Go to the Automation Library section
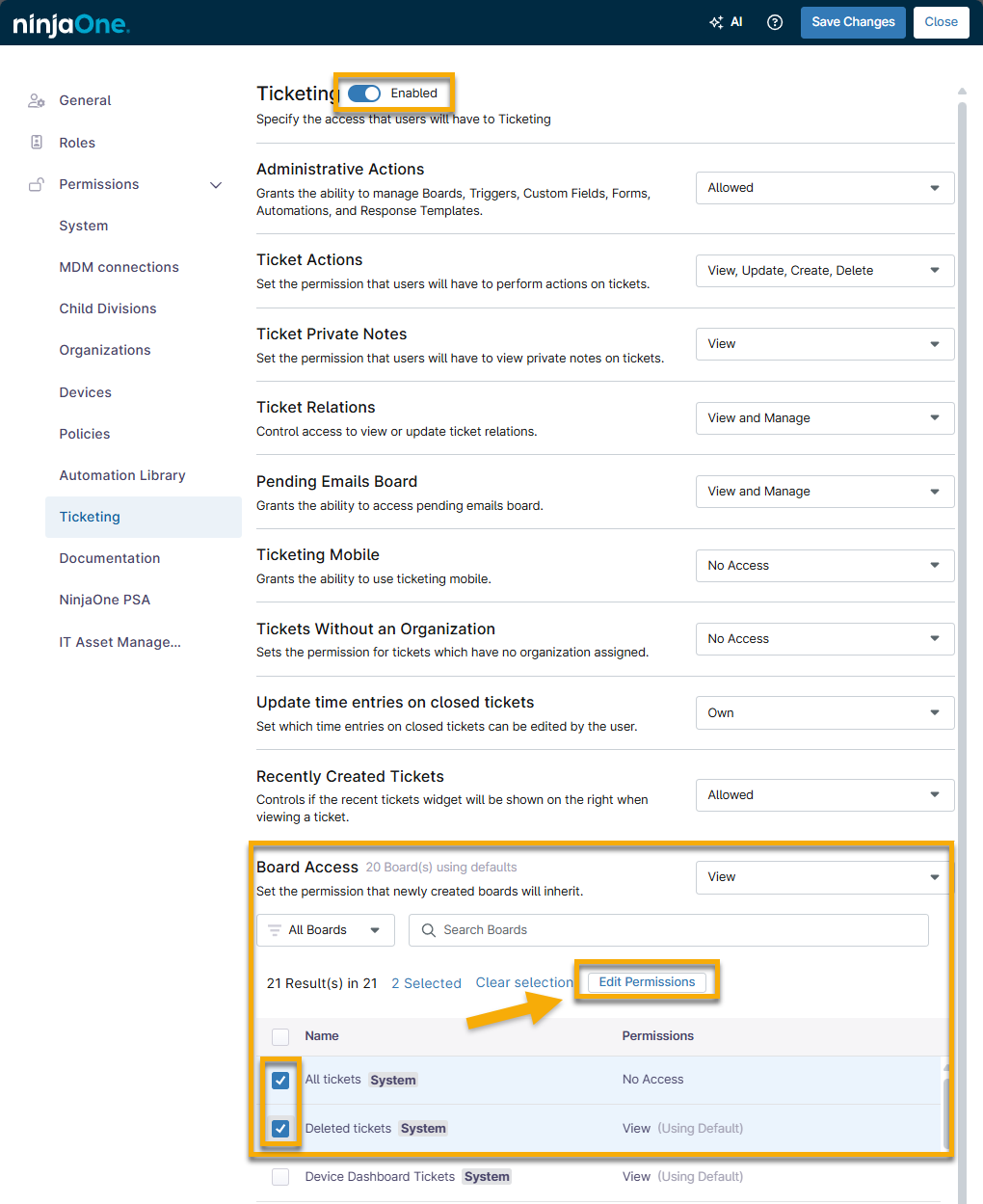The height and width of the screenshot is (1204, 983). pyautogui.click(x=122, y=475)
